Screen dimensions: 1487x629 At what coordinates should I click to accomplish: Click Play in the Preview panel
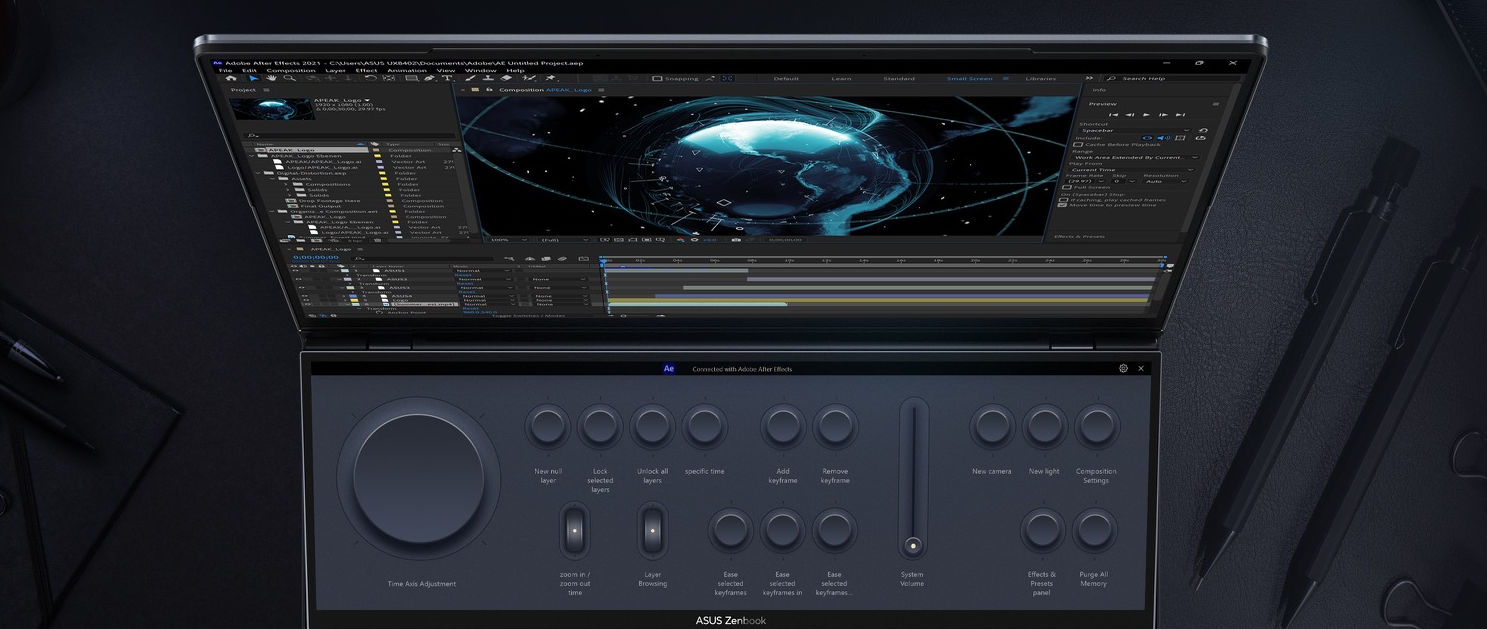(x=1146, y=115)
